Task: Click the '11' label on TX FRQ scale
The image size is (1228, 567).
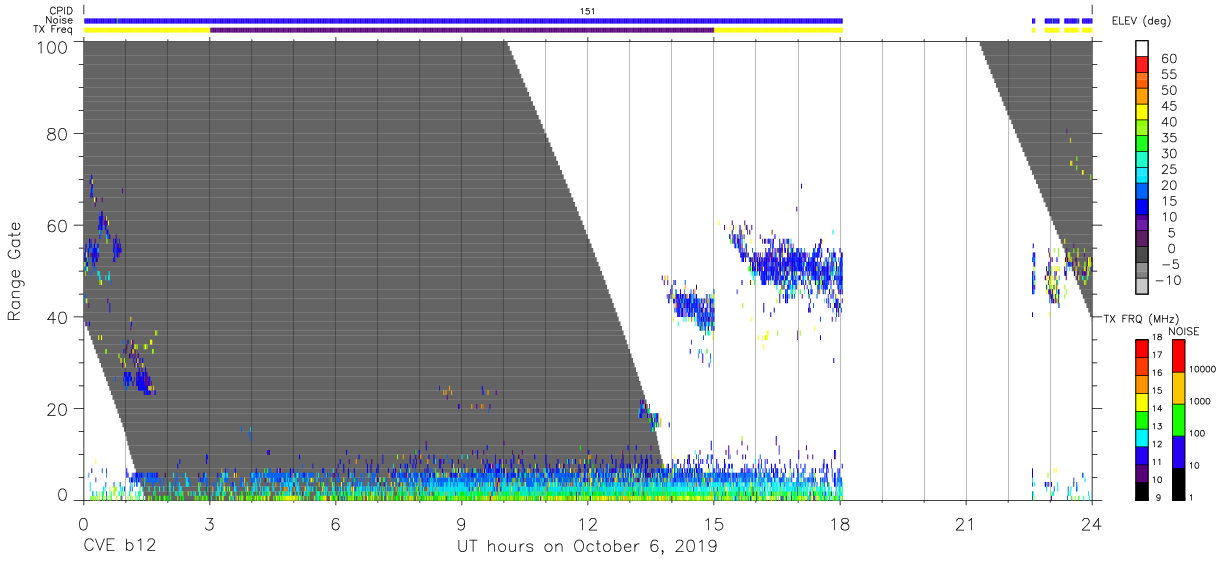Action: (1157, 462)
